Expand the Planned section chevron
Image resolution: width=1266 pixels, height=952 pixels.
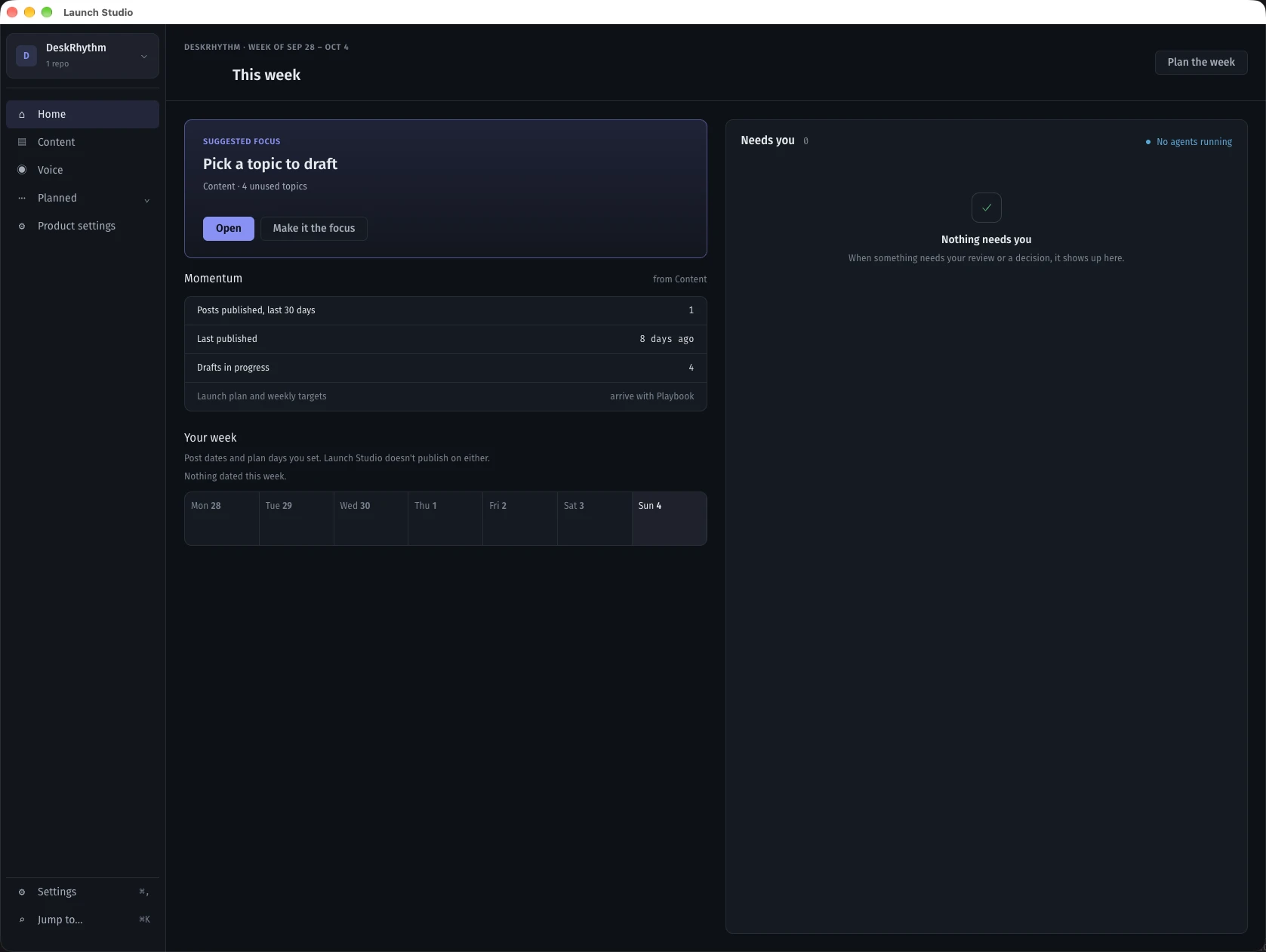click(147, 200)
